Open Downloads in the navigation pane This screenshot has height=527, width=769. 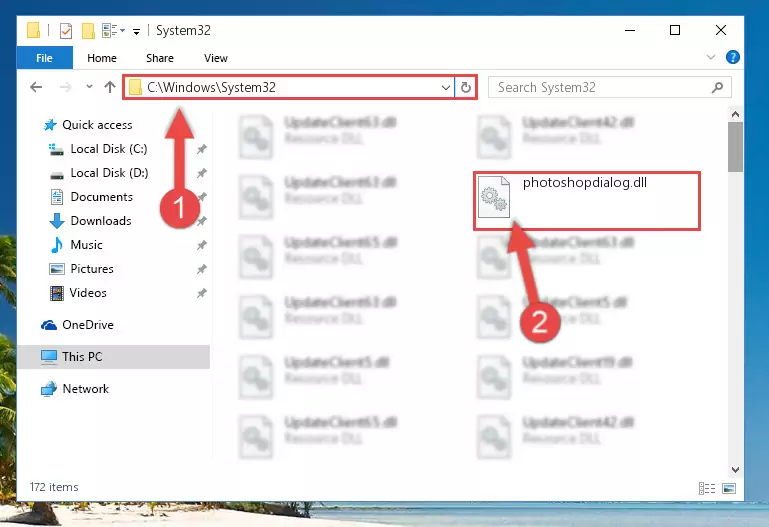pos(101,221)
